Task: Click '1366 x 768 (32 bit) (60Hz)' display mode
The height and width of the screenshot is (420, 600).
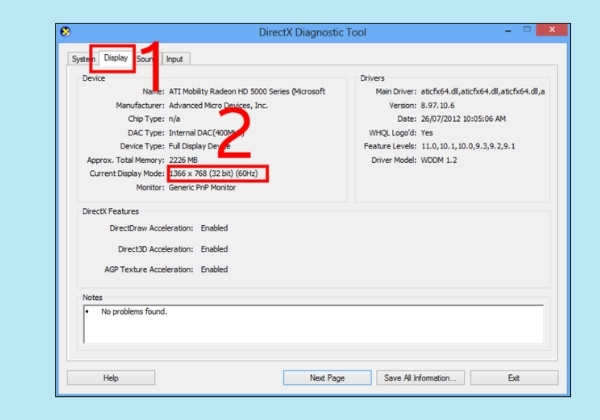Action: [x=214, y=173]
